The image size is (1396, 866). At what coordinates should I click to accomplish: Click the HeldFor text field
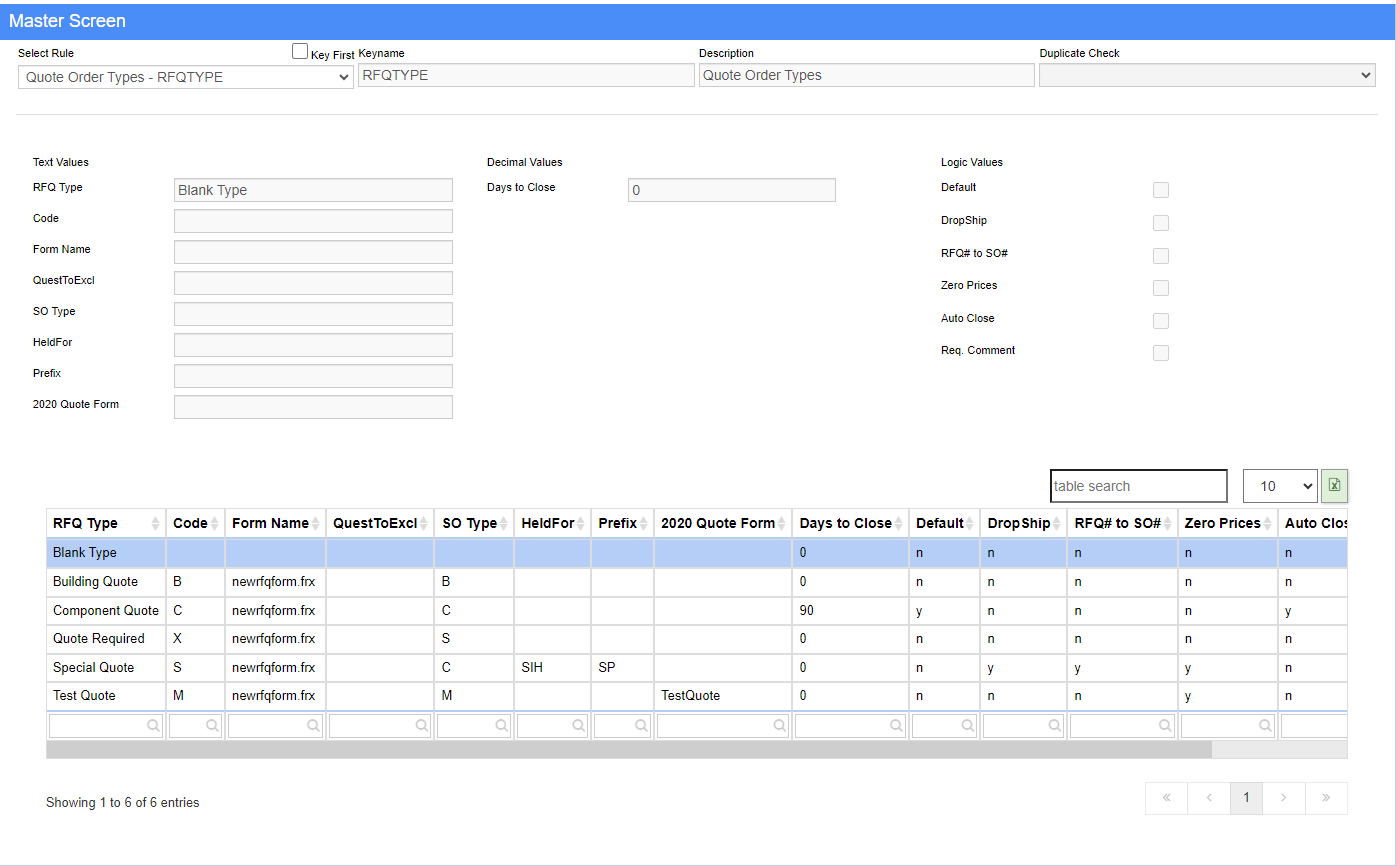pos(313,345)
